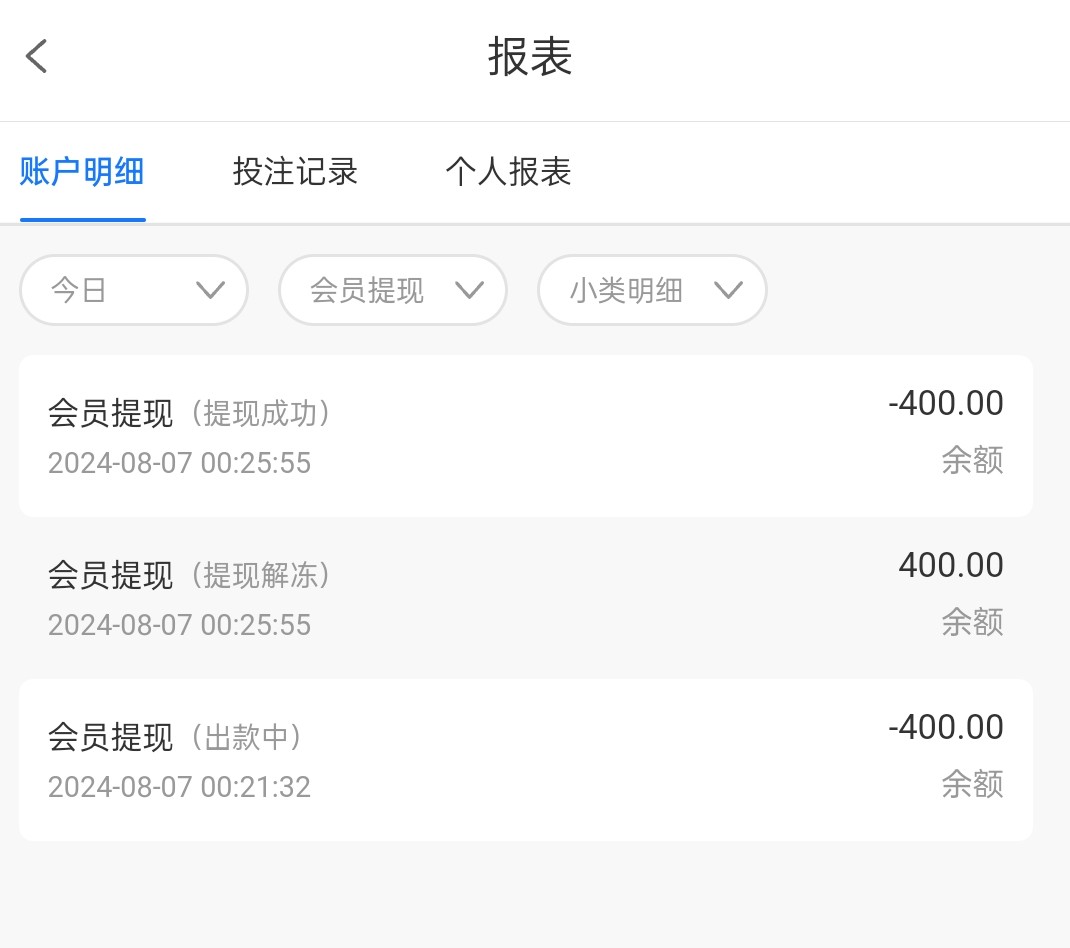Click timestamp 2024-08-07 00:21:32
Viewport: 1070px width, 948px height.
point(180,787)
